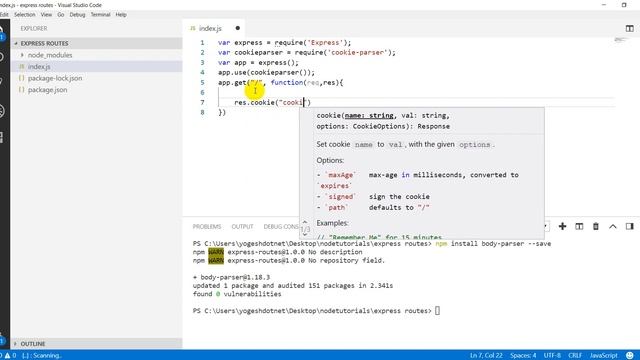Move panel position using rightmost panel icon
This screenshot has width=640, height=360.
point(629,226)
